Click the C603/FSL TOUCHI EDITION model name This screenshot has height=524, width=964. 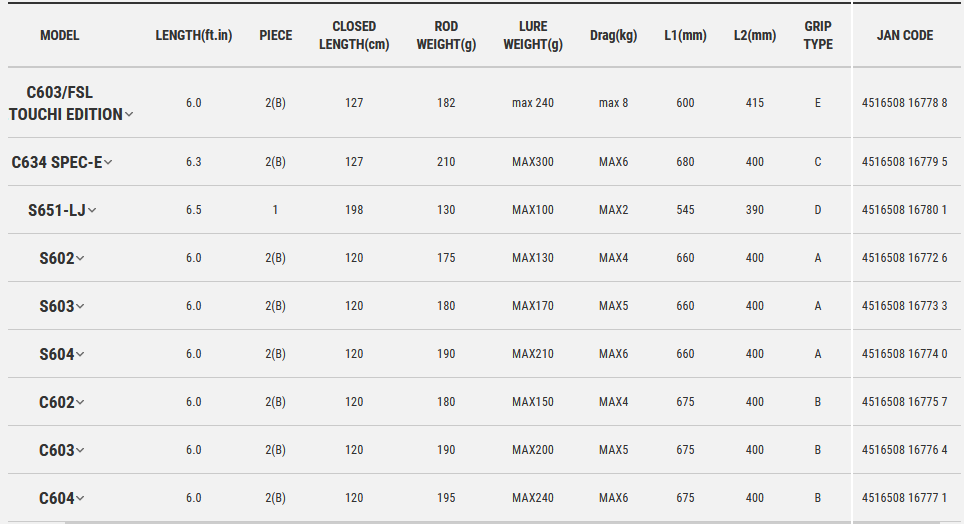66,103
